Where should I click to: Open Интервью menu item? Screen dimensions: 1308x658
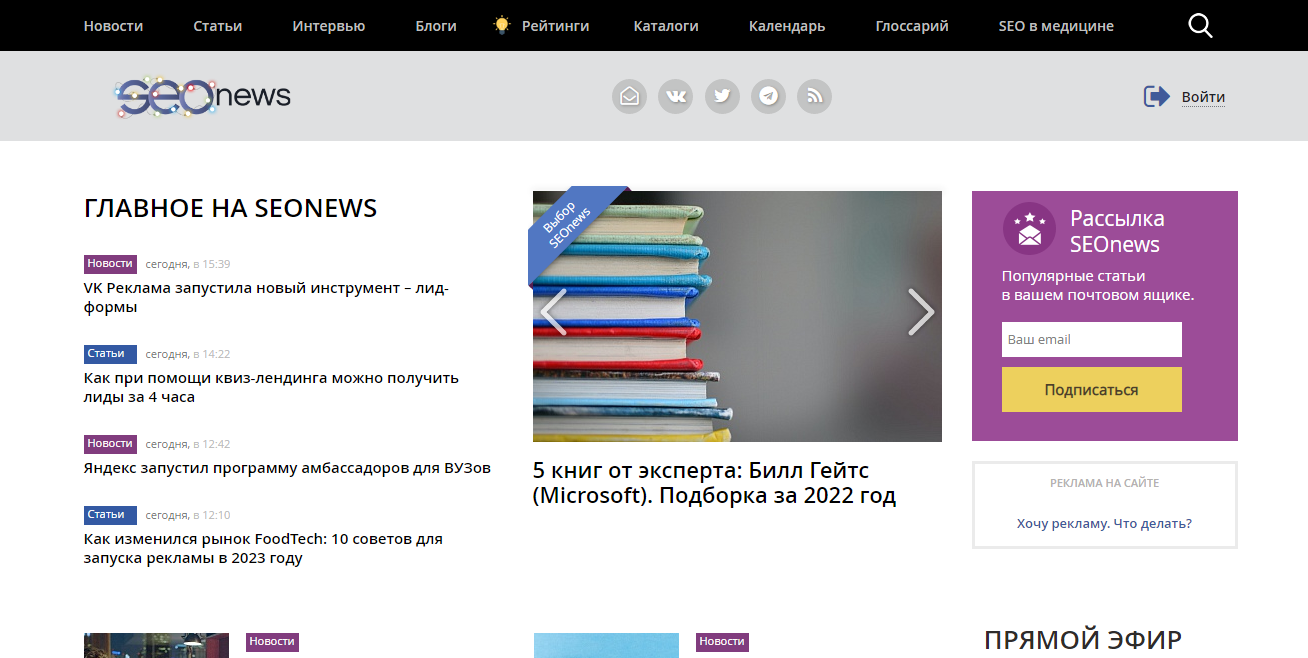click(329, 26)
